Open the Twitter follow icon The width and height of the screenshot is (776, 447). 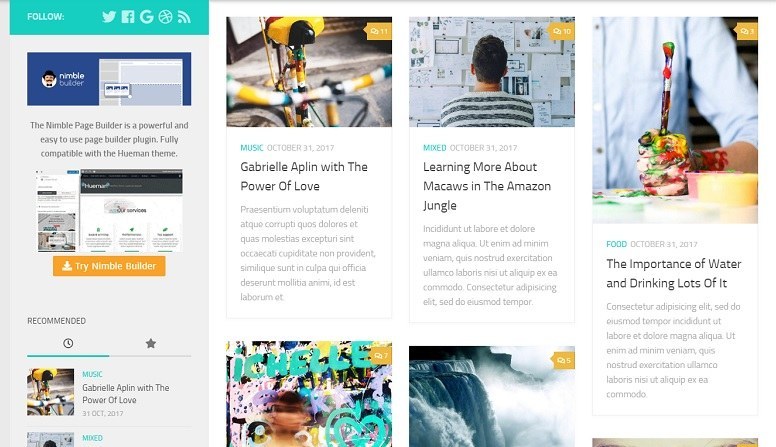(109, 17)
